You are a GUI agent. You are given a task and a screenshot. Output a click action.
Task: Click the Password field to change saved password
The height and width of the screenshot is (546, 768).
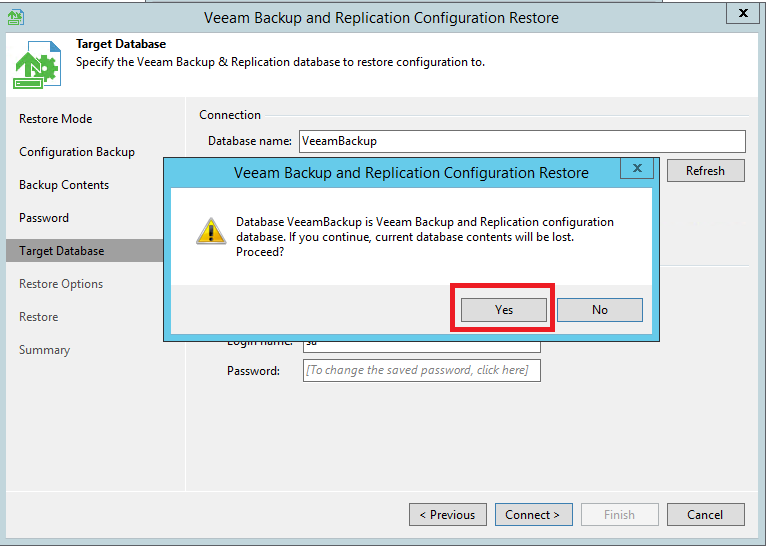pos(422,370)
